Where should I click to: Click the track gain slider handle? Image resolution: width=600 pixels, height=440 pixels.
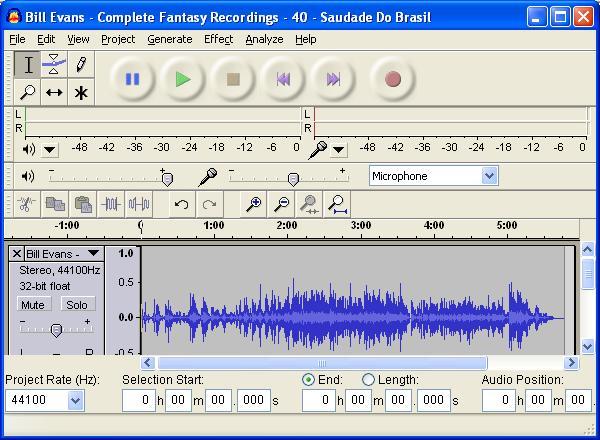pos(56,330)
